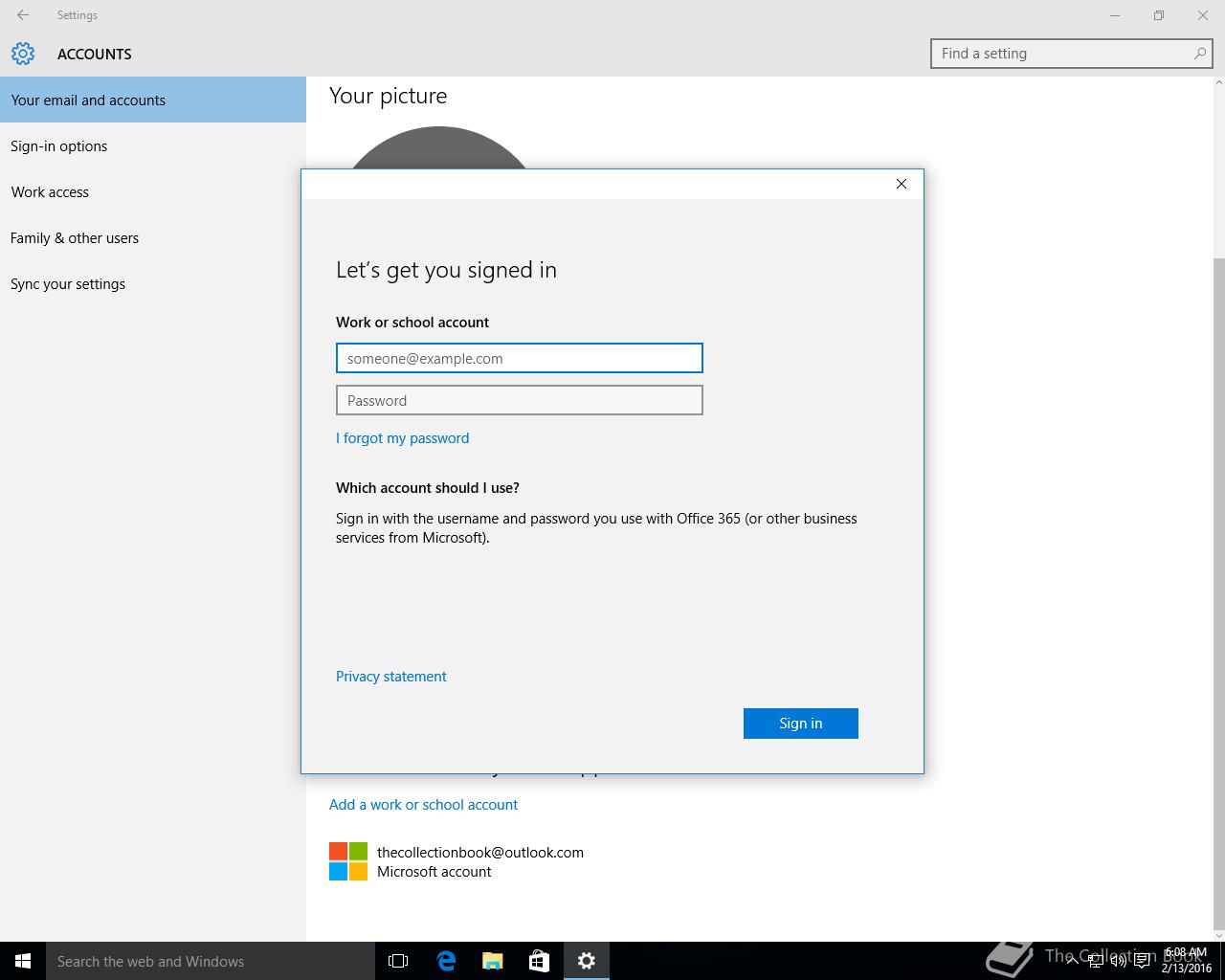Click the search magnifier in Find a setting
The image size is (1225, 980).
pos(1200,54)
